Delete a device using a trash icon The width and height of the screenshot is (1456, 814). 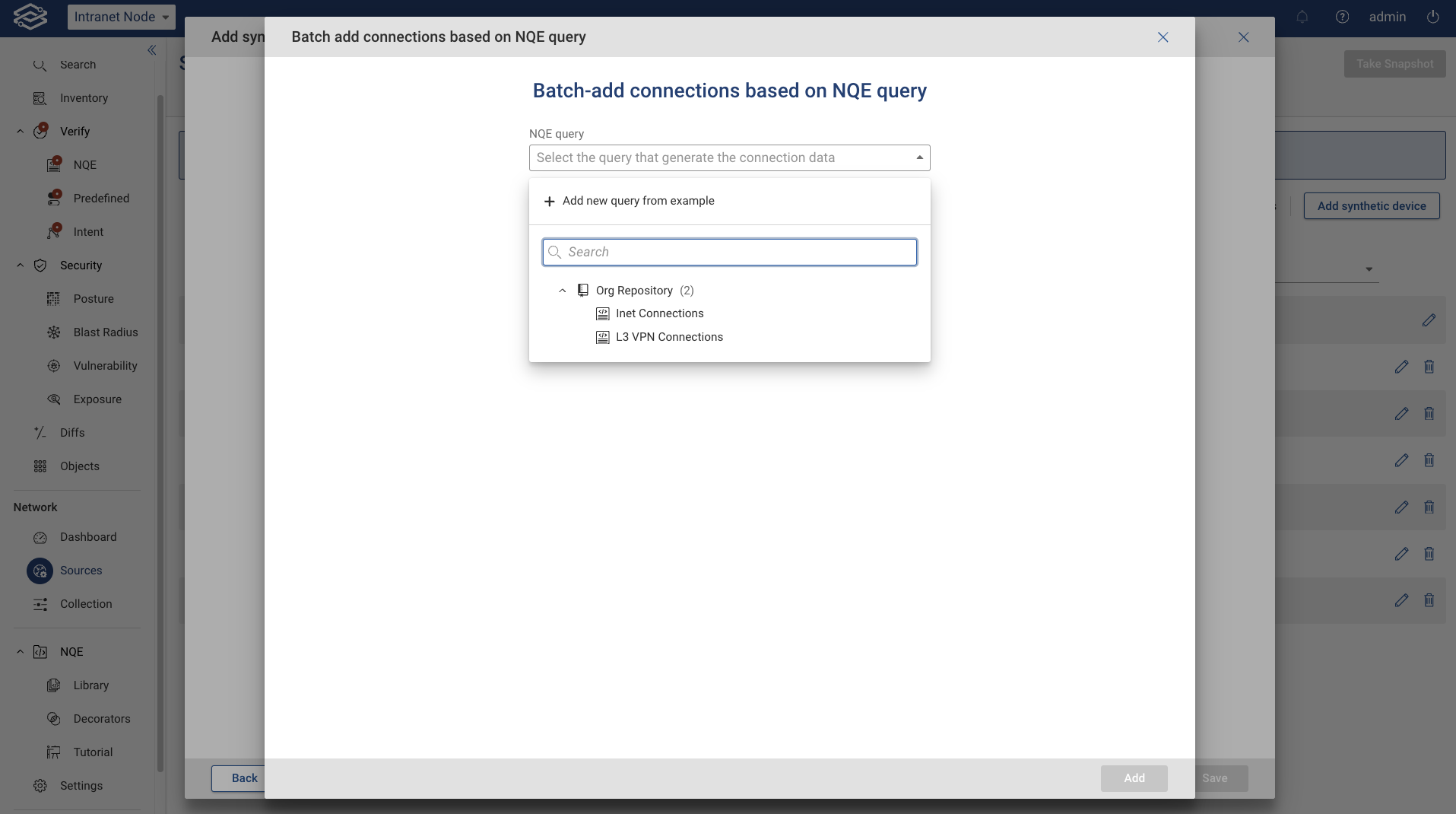coord(1429,367)
